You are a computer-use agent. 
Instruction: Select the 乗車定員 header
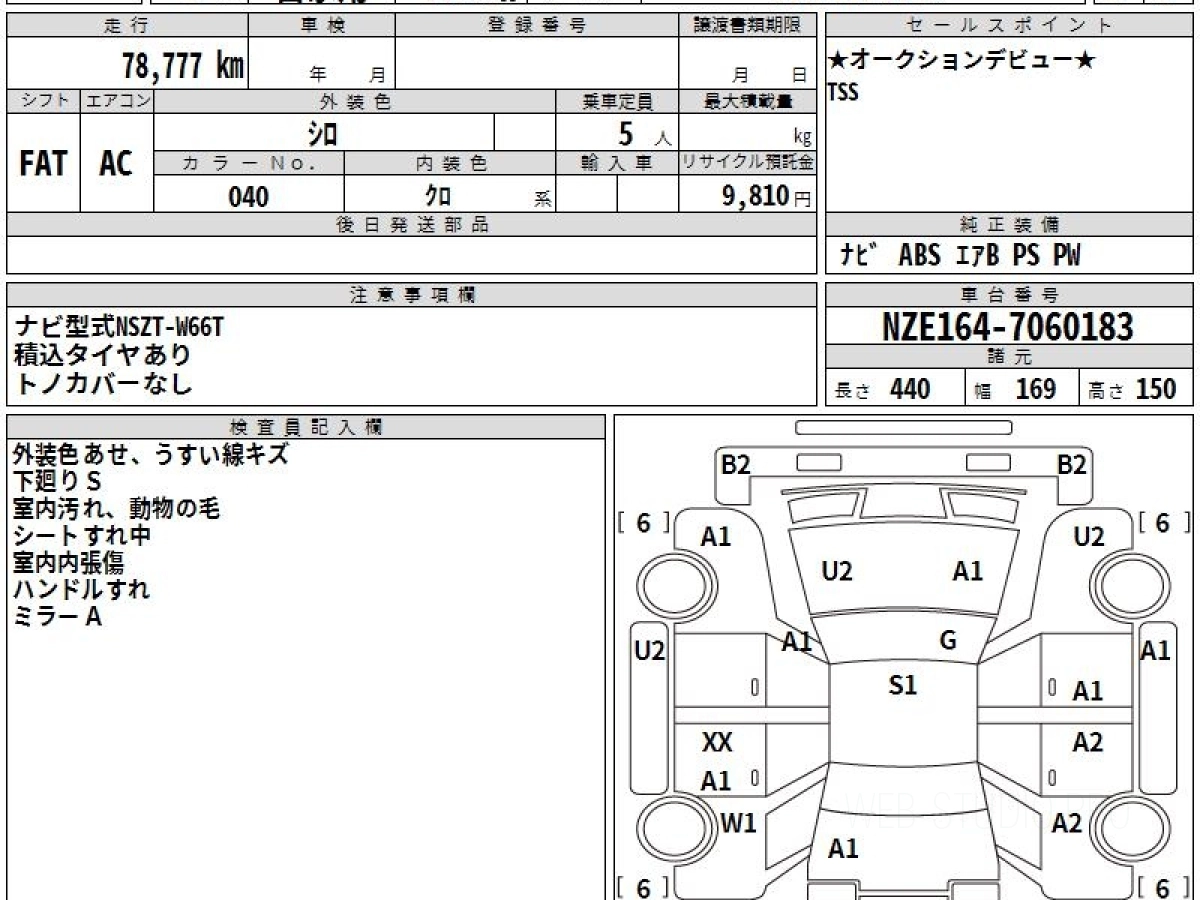click(617, 101)
